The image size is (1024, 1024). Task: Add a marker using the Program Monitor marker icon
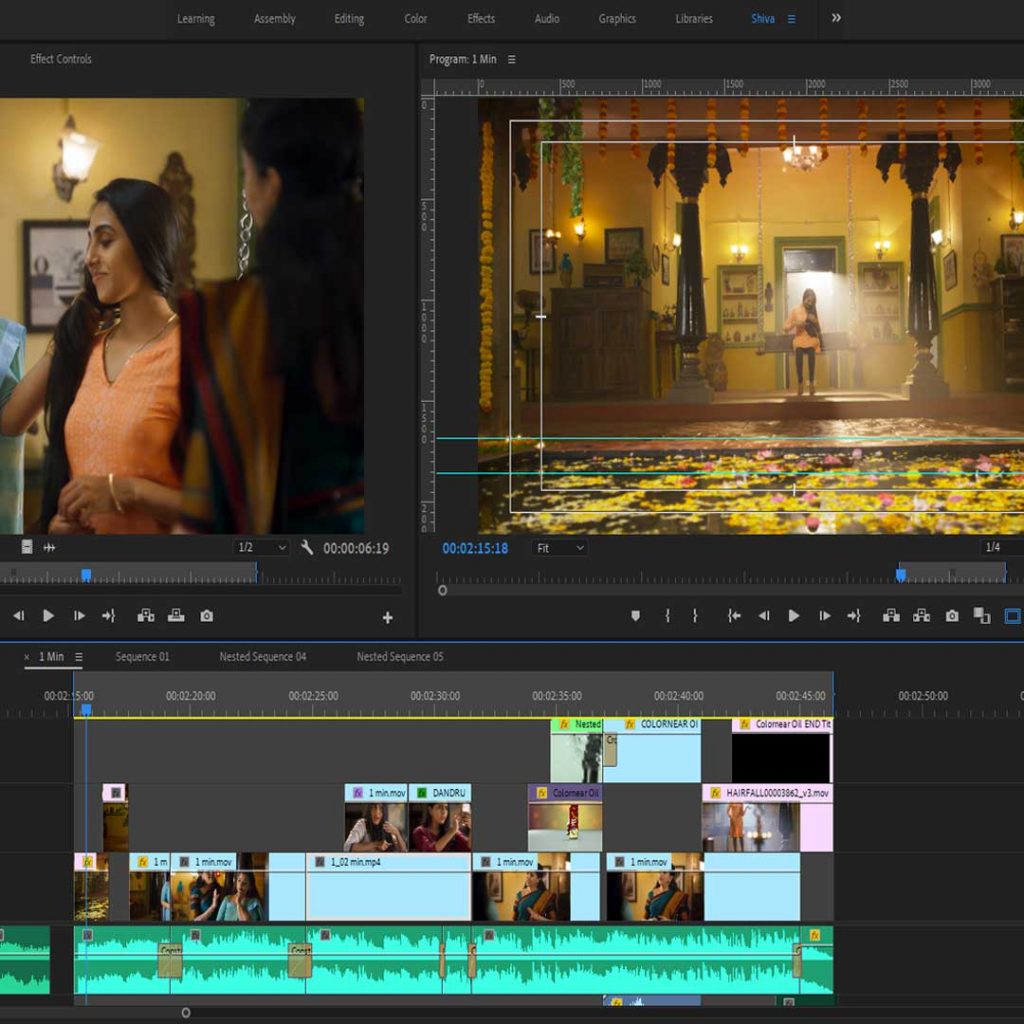click(635, 617)
